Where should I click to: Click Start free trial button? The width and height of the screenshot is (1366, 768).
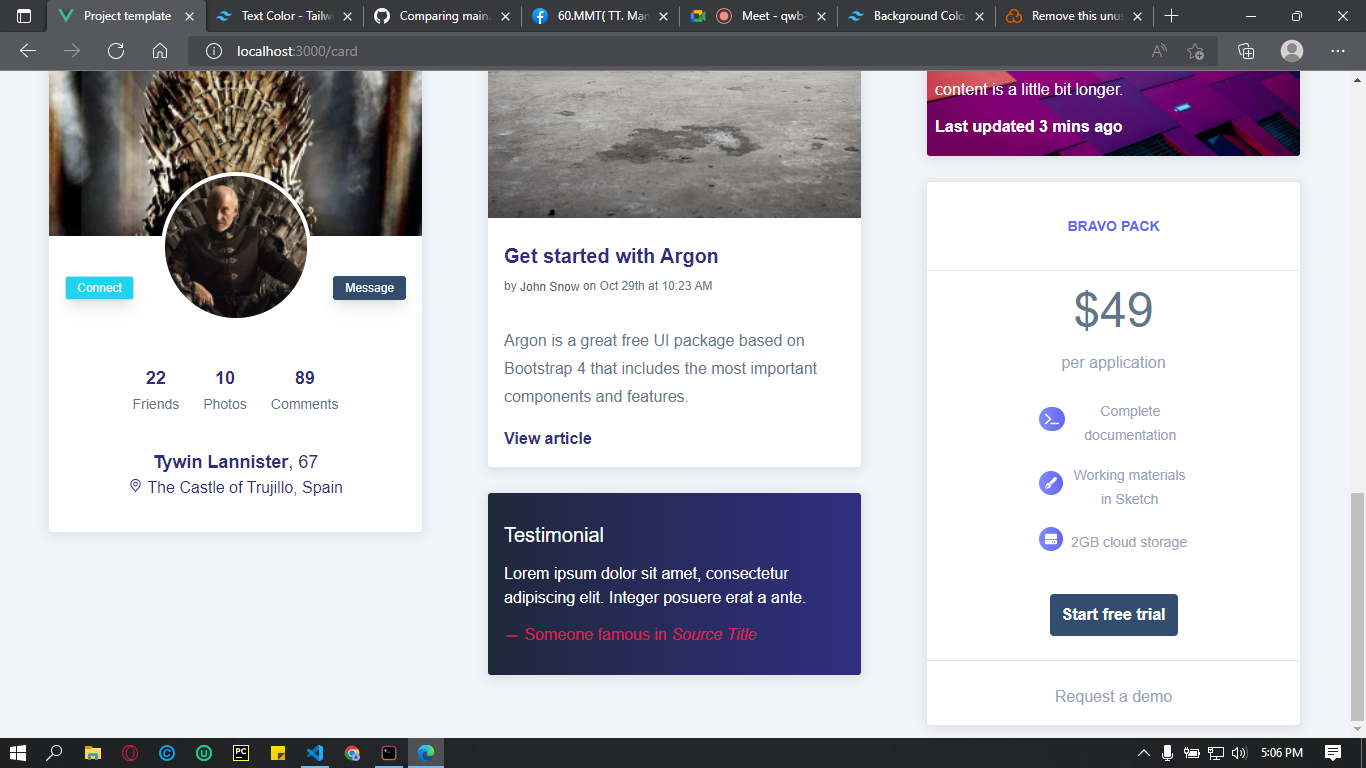pos(1113,615)
